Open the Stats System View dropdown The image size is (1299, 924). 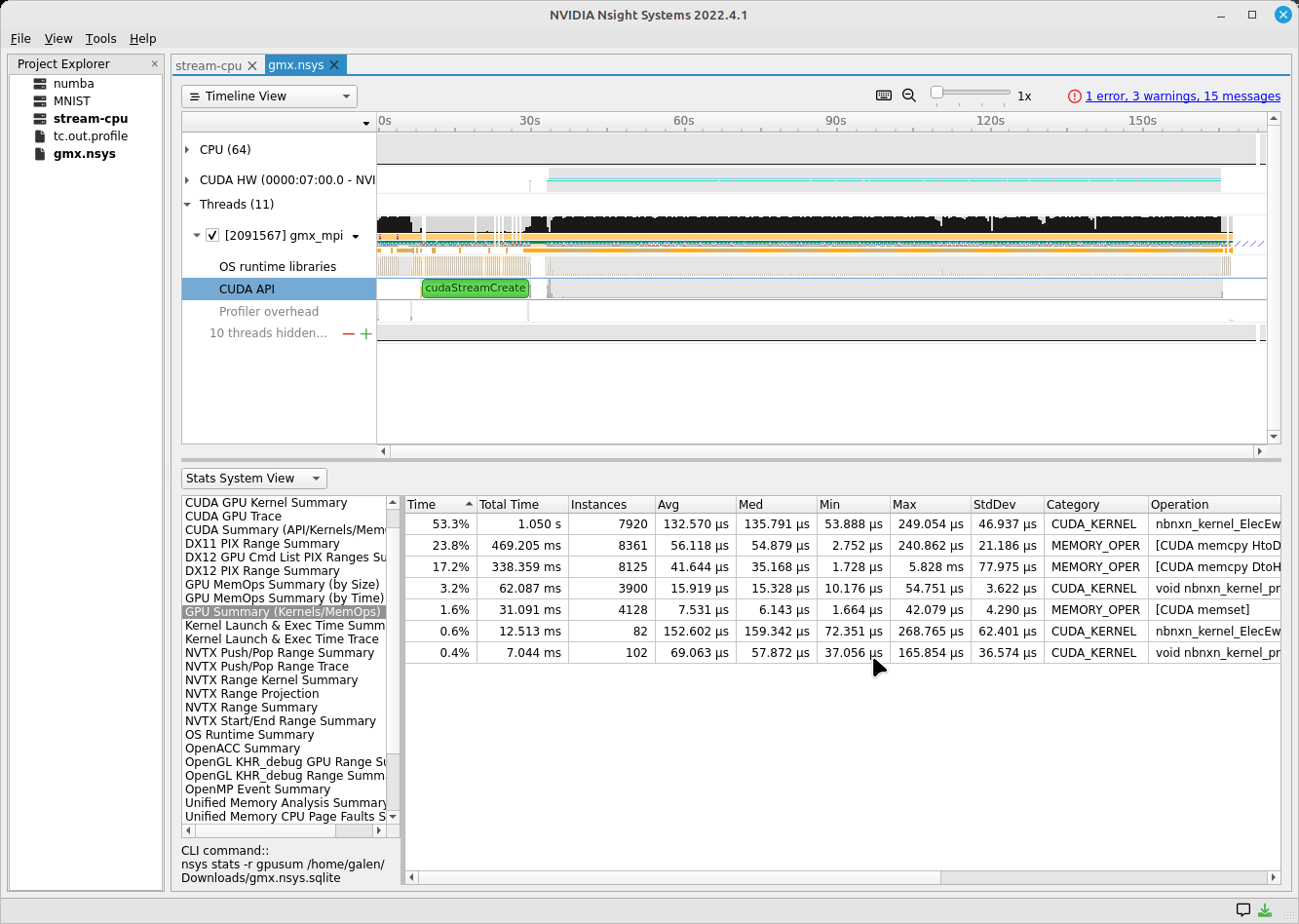(253, 479)
